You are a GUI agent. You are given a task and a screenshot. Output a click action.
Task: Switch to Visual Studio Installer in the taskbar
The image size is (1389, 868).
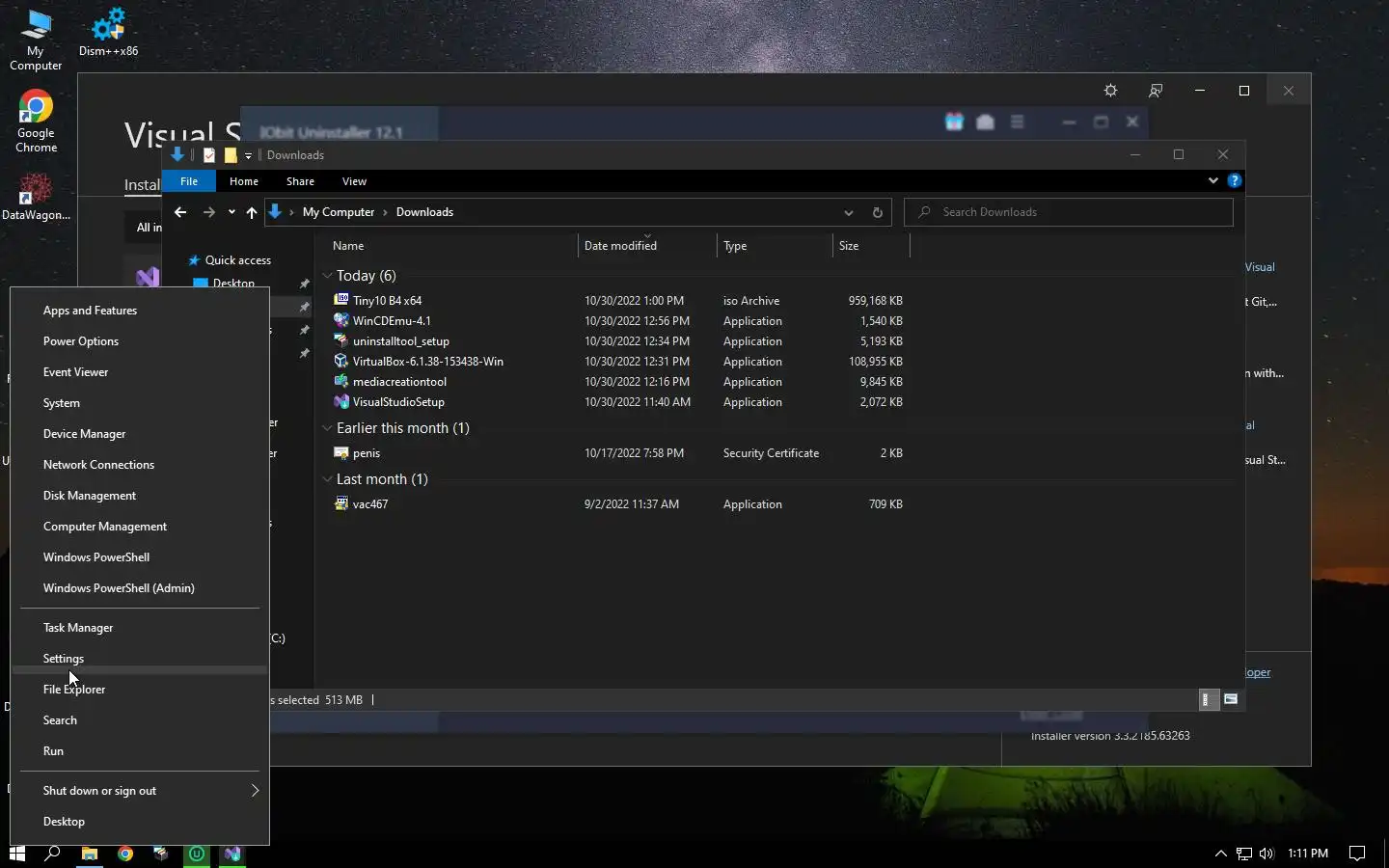[232, 854]
